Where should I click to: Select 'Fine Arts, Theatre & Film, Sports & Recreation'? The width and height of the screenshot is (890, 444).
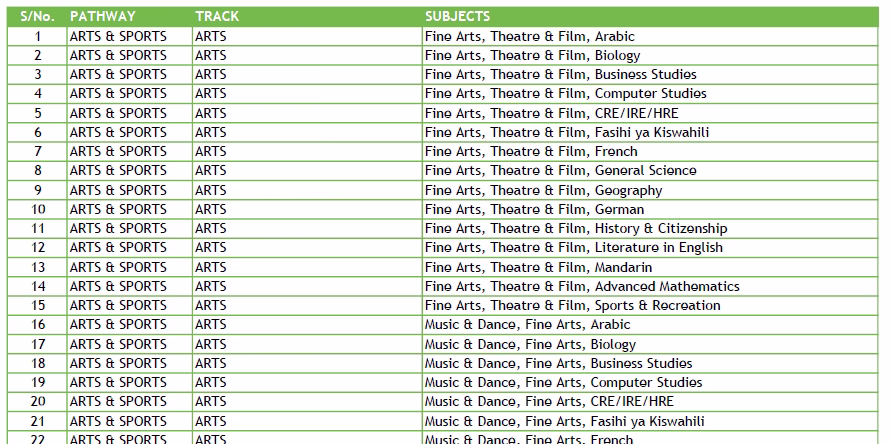(x=572, y=305)
